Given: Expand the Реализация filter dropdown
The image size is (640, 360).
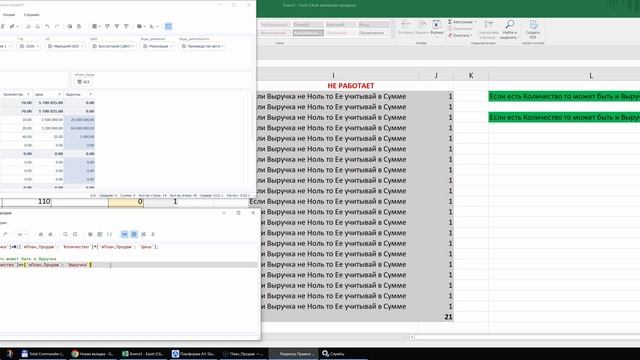Looking at the screenshot, I should point(158,46).
